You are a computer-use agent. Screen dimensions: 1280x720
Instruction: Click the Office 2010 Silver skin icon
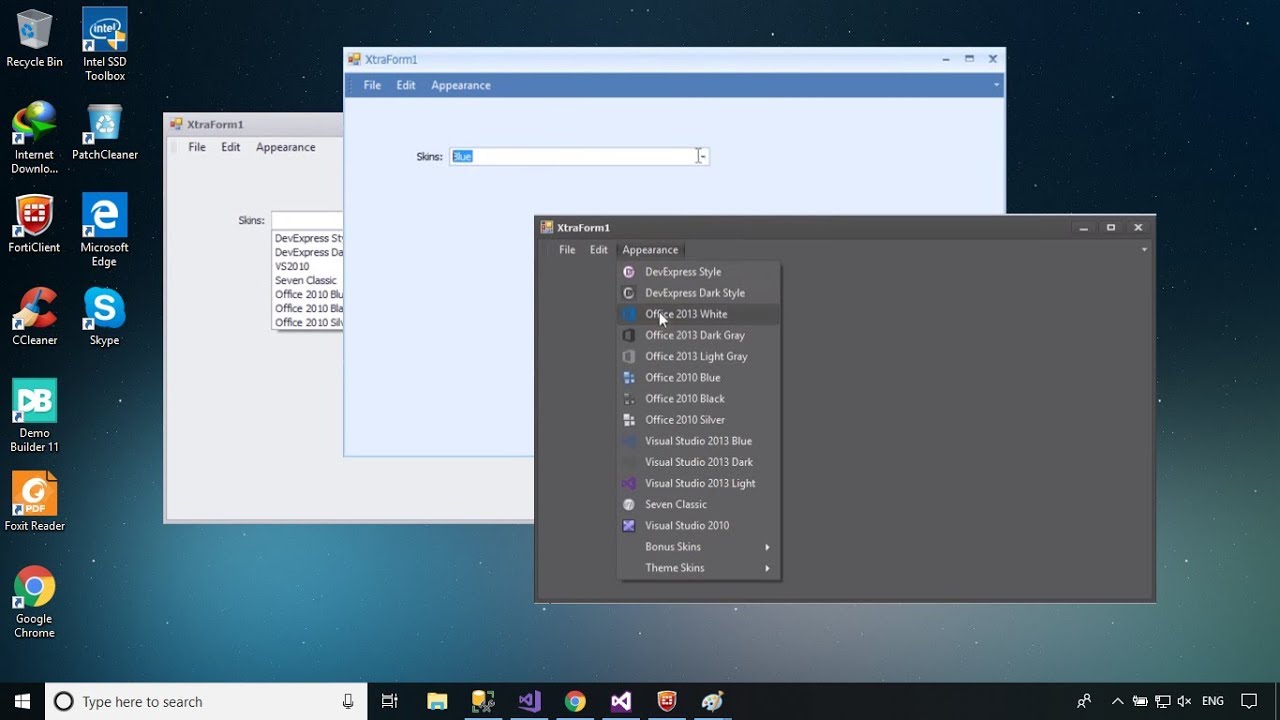629,420
